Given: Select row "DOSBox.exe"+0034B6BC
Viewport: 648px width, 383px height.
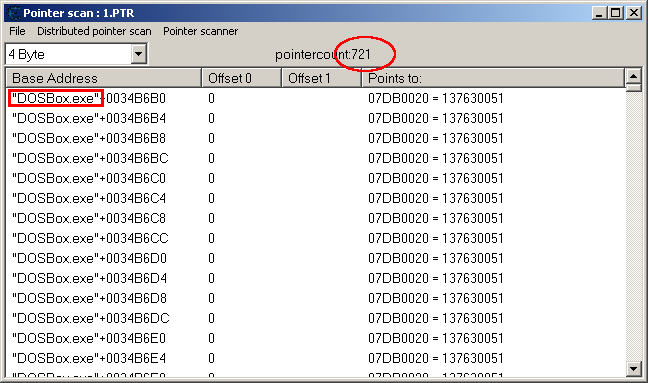Looking at the screenshot, I should 315,158.
